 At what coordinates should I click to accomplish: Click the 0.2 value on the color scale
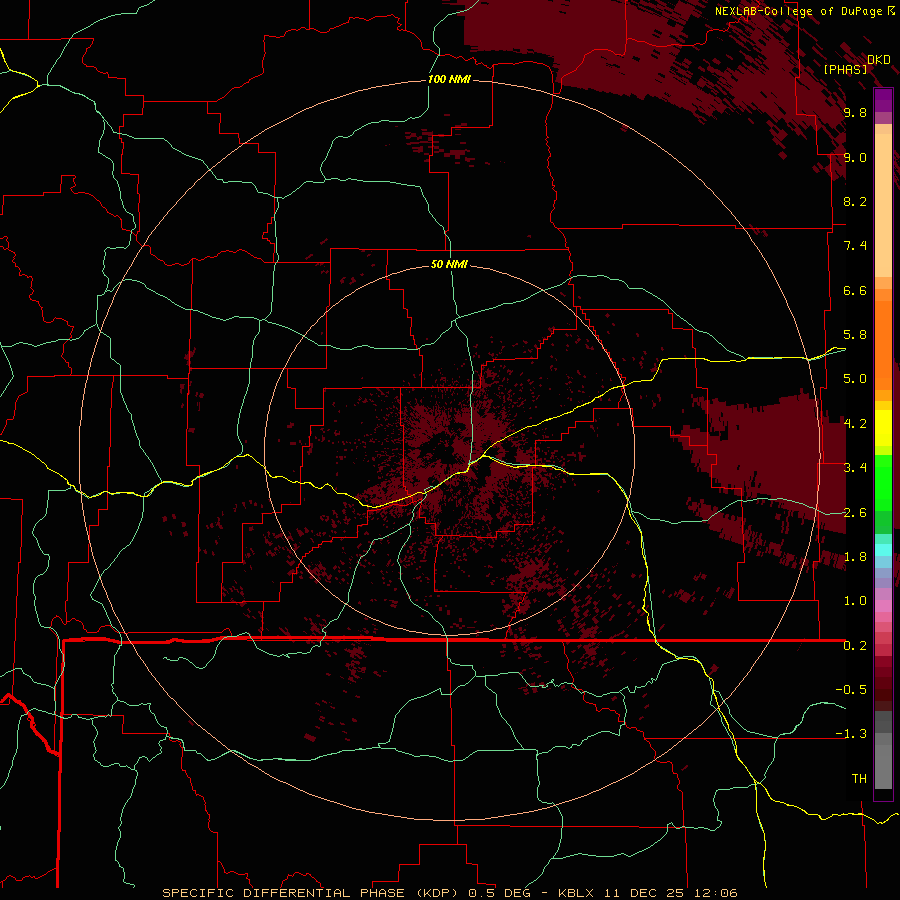[x=855, y=646]
